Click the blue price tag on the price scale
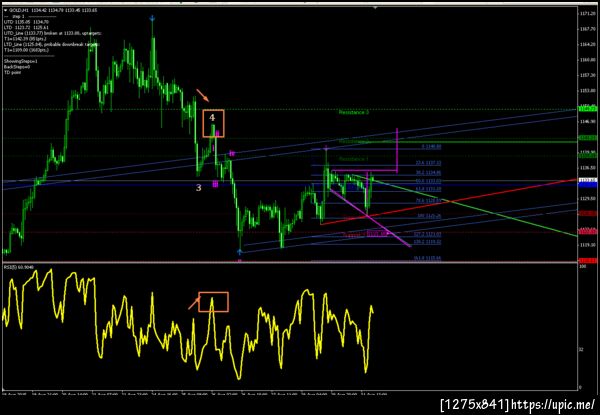The height and width of the screenshot is (415, 600). pyautogui.click(x=587, y=185)
